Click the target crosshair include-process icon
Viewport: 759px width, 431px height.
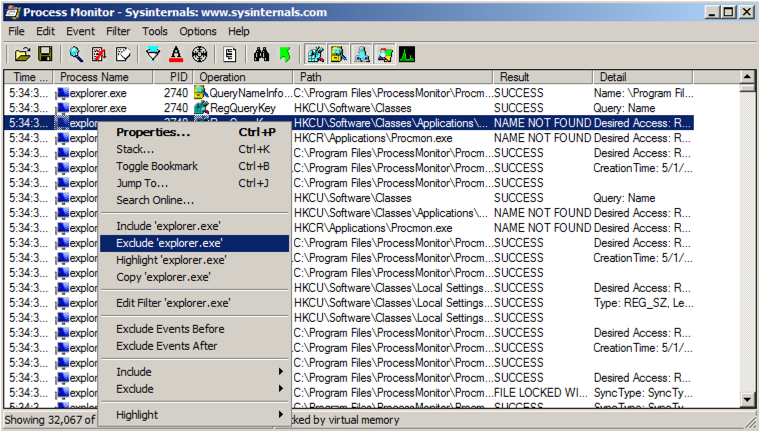pos(199,54)
